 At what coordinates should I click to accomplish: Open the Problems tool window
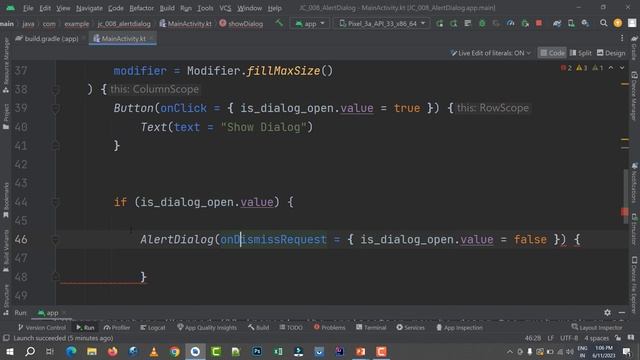[329, 327]
